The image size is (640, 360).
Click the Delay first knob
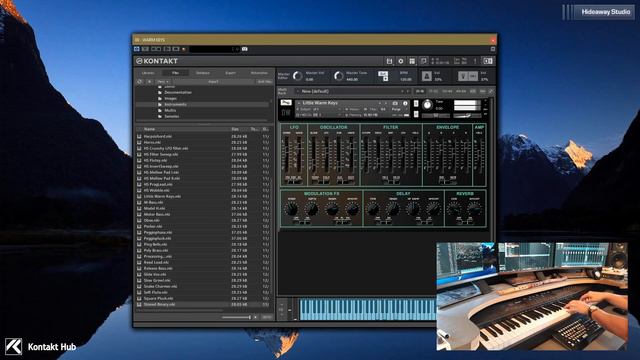pyautogui.click(x=372, y=209)
